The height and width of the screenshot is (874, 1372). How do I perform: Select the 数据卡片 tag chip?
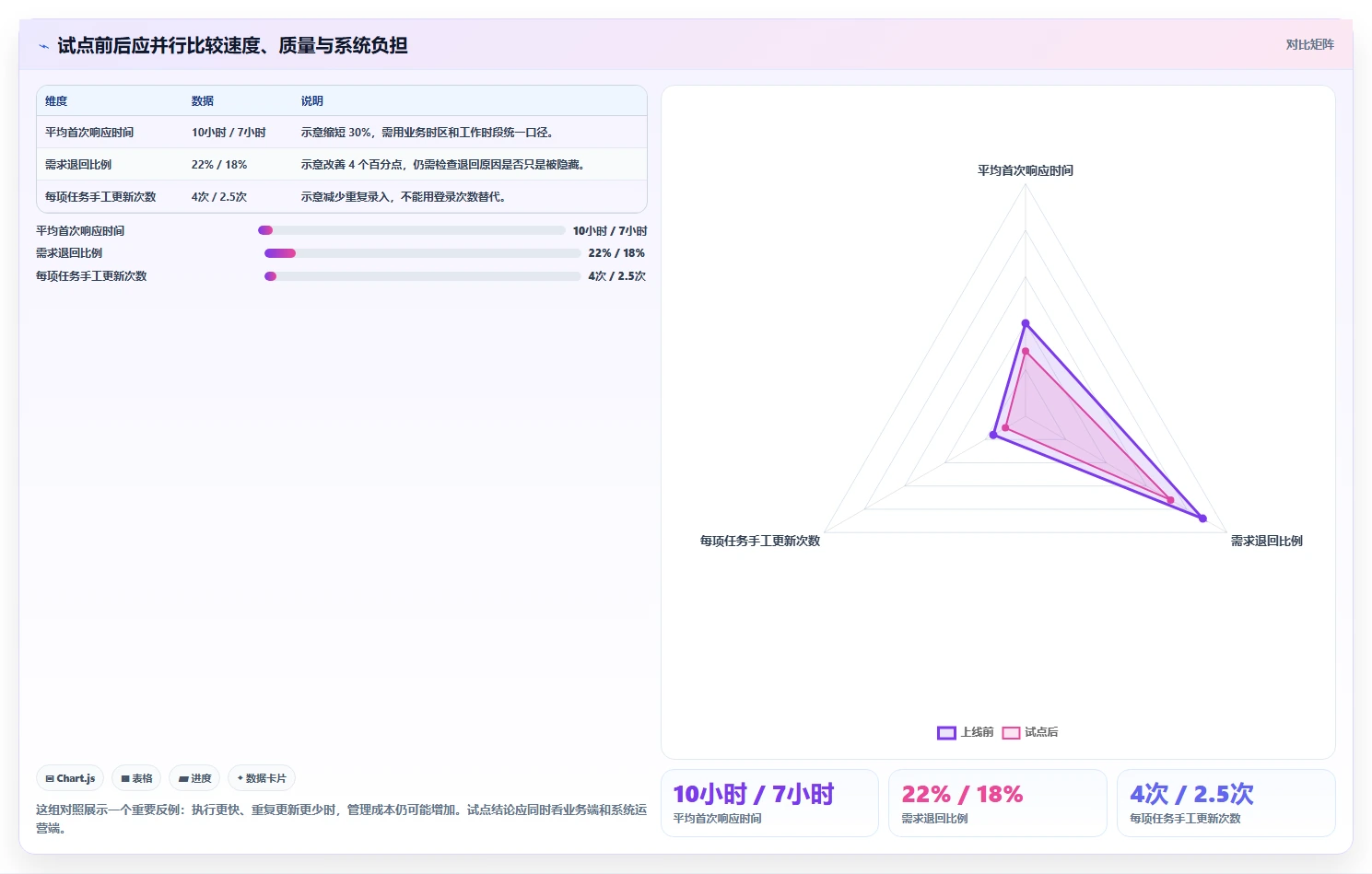(262, 778)
